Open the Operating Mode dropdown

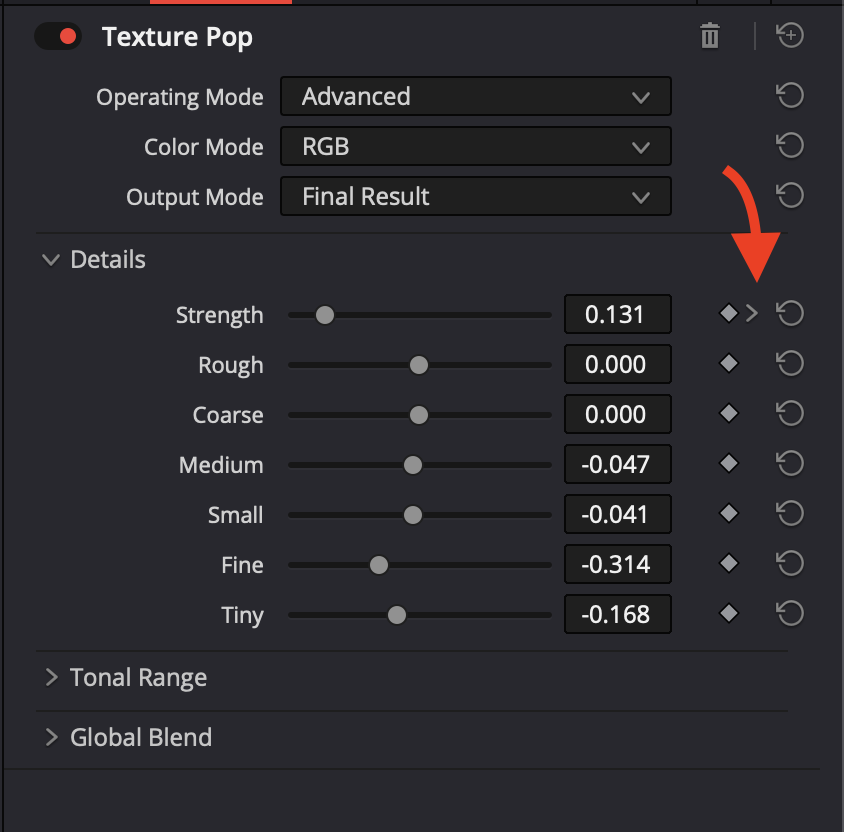coord(475,97)
